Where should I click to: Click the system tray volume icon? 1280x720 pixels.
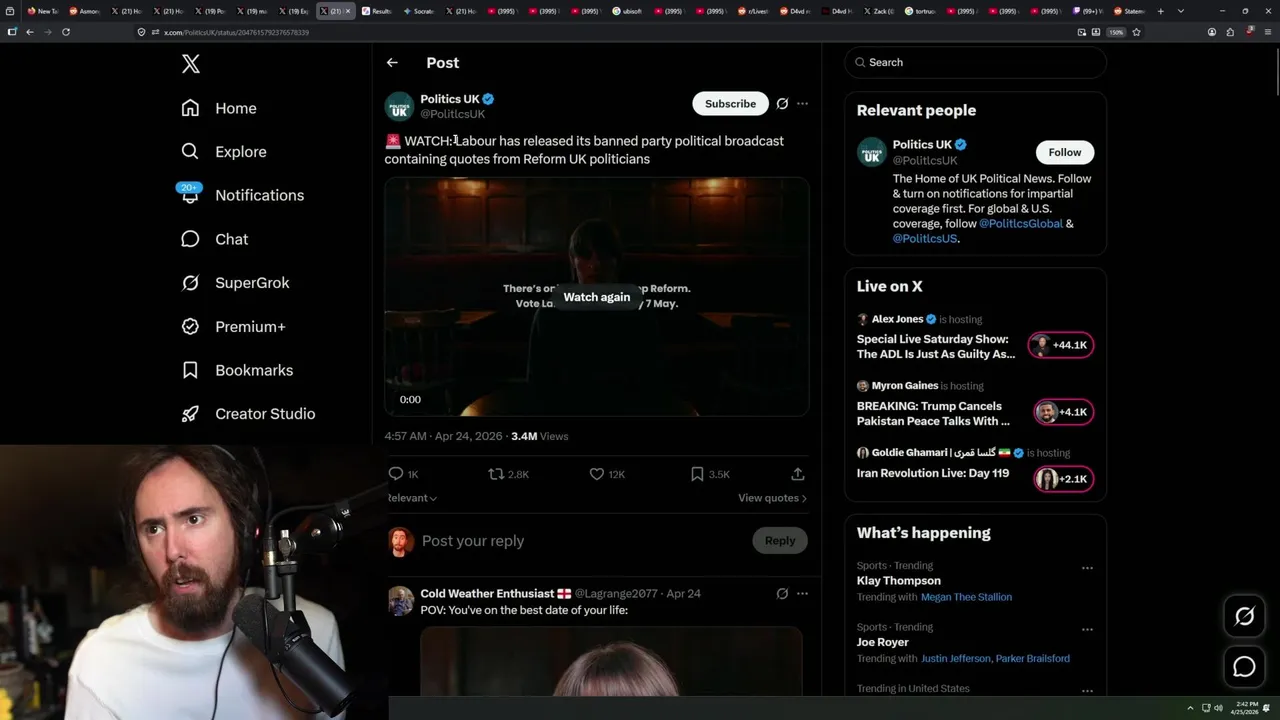(x=1218, y=708)
